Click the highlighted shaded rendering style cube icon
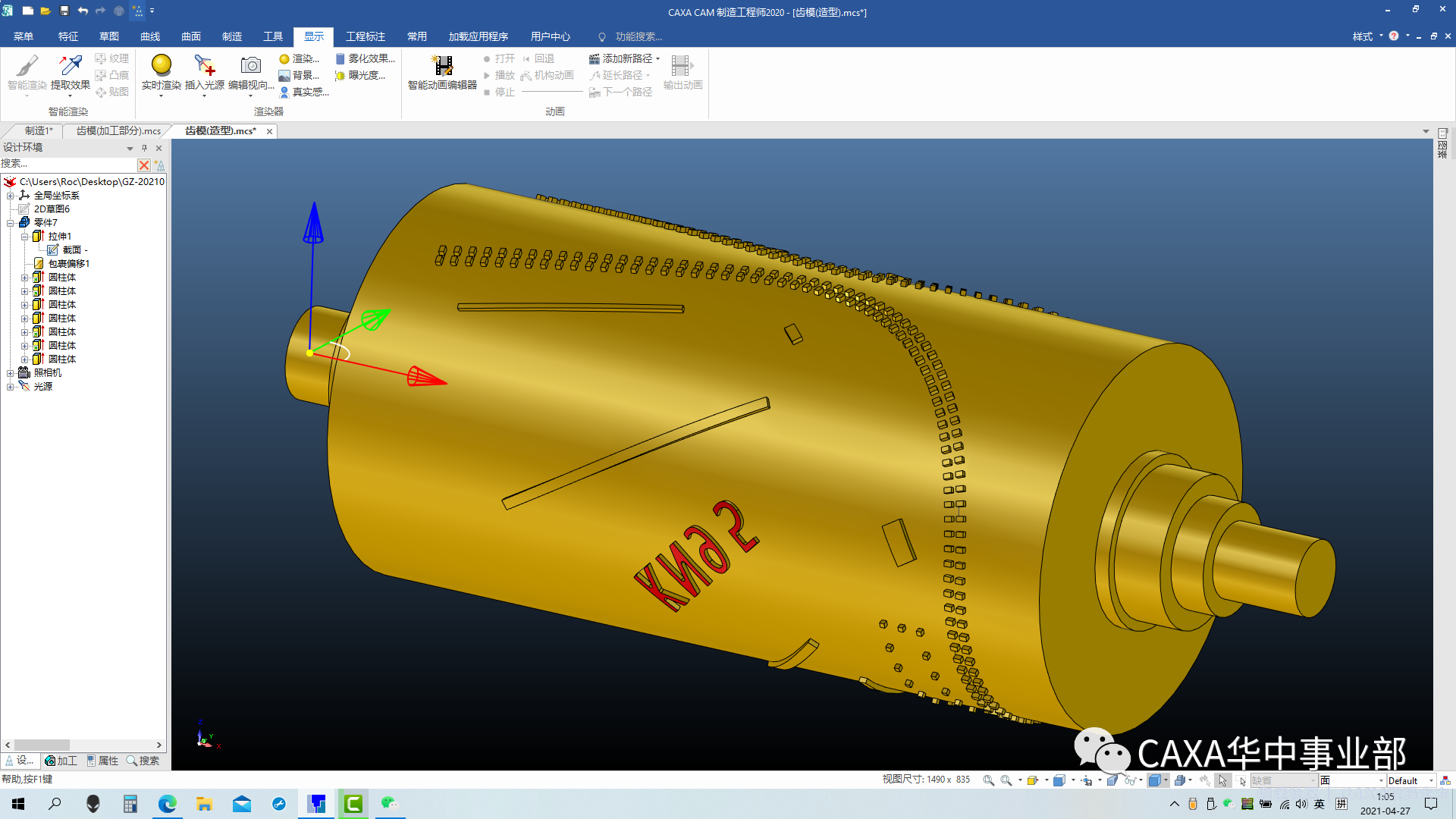Viewport: 1456px width, 819px height. coord(1154,780)
